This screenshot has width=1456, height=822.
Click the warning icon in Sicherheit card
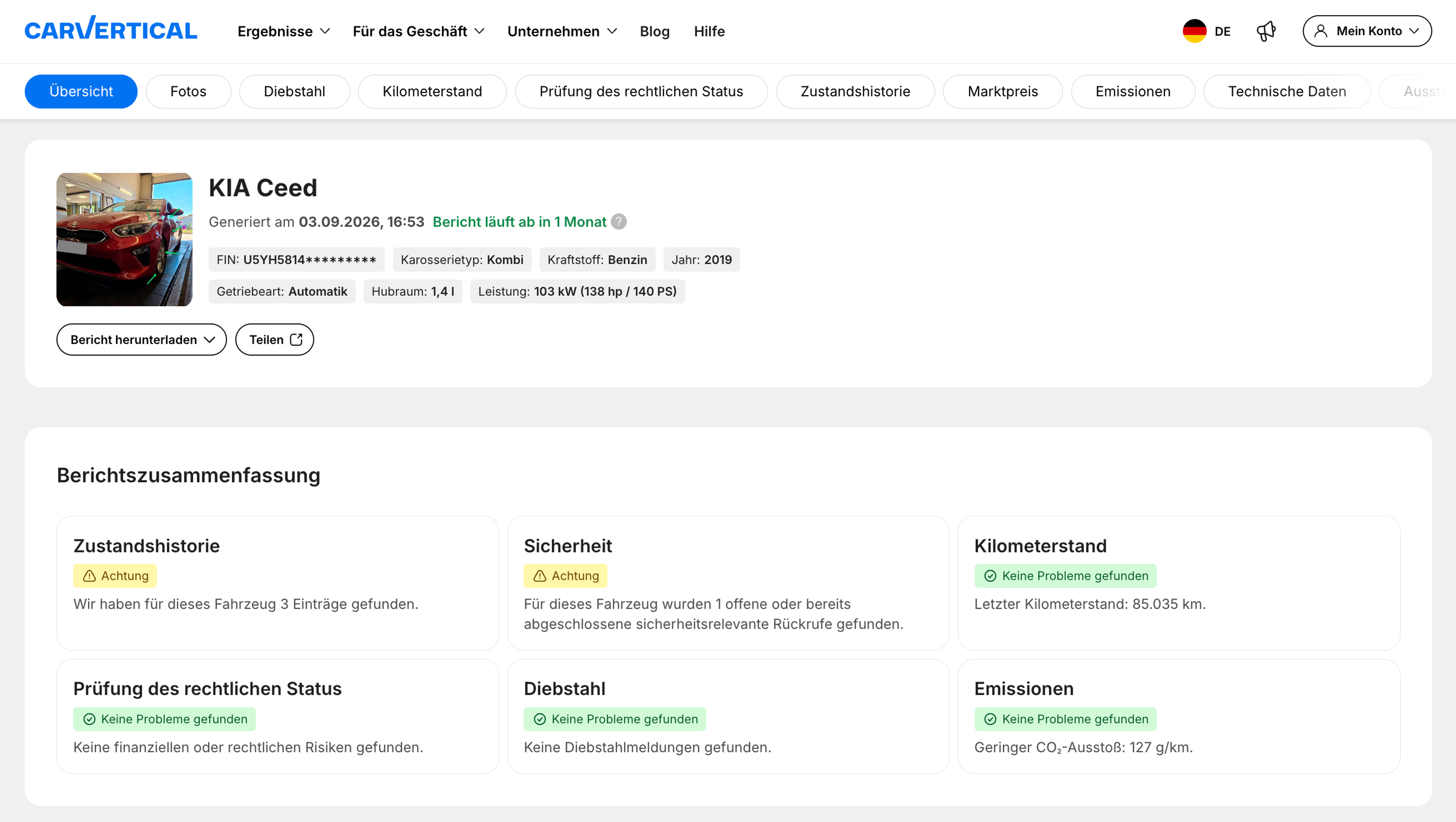[x=540, y=576]
